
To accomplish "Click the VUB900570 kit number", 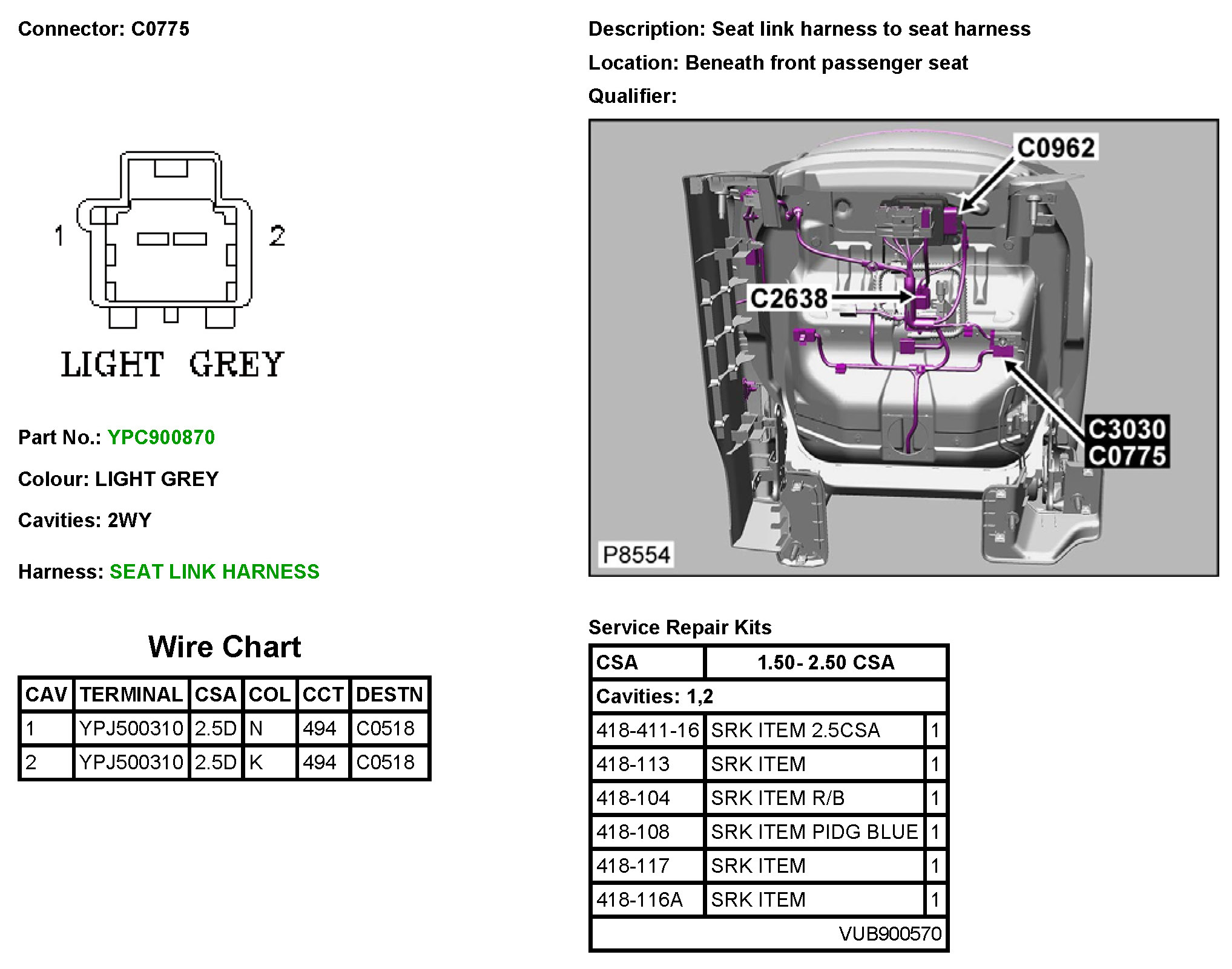I will (889, 934).
